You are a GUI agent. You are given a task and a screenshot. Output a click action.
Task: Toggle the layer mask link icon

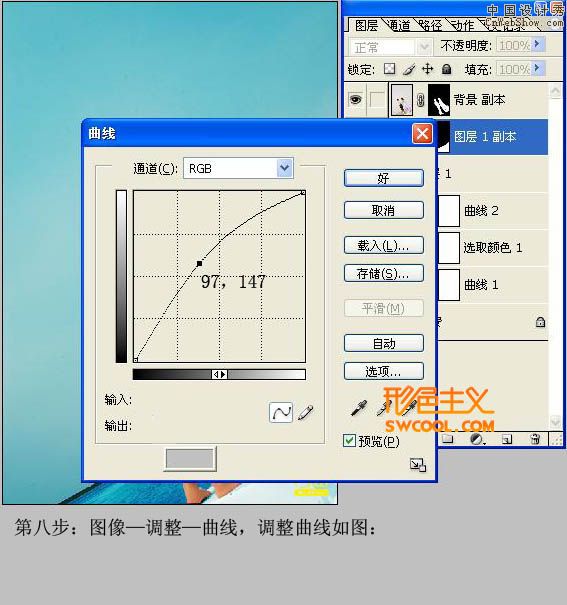tap(420, 100)
